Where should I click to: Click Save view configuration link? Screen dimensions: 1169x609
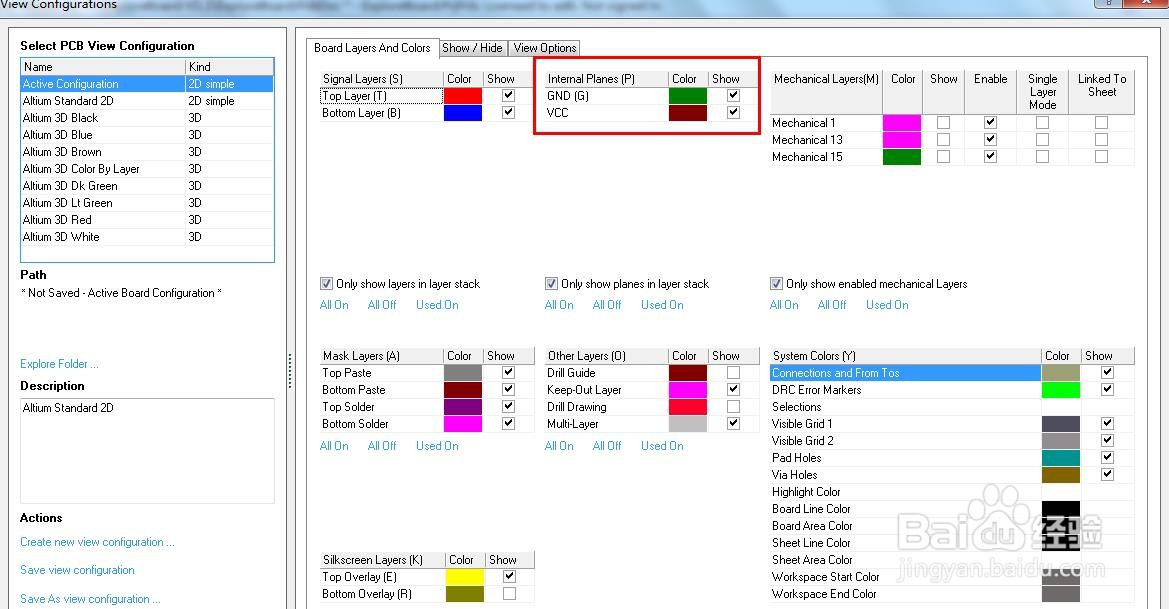point(78,570)
